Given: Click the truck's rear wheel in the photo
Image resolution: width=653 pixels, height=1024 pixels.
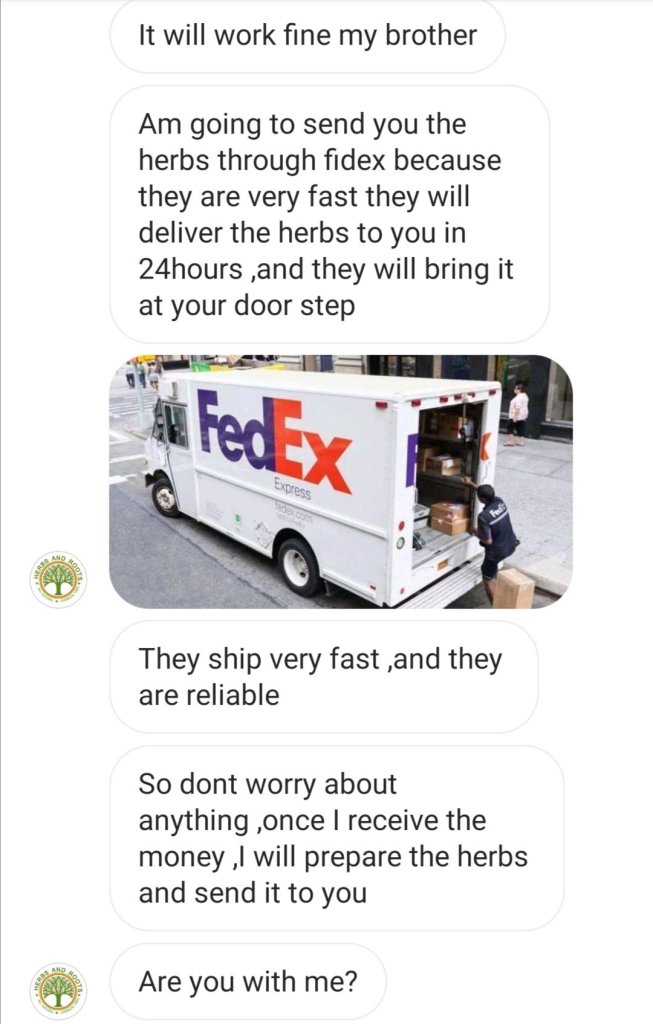Looking at the screenshot, I should click(x=299, y=566).
